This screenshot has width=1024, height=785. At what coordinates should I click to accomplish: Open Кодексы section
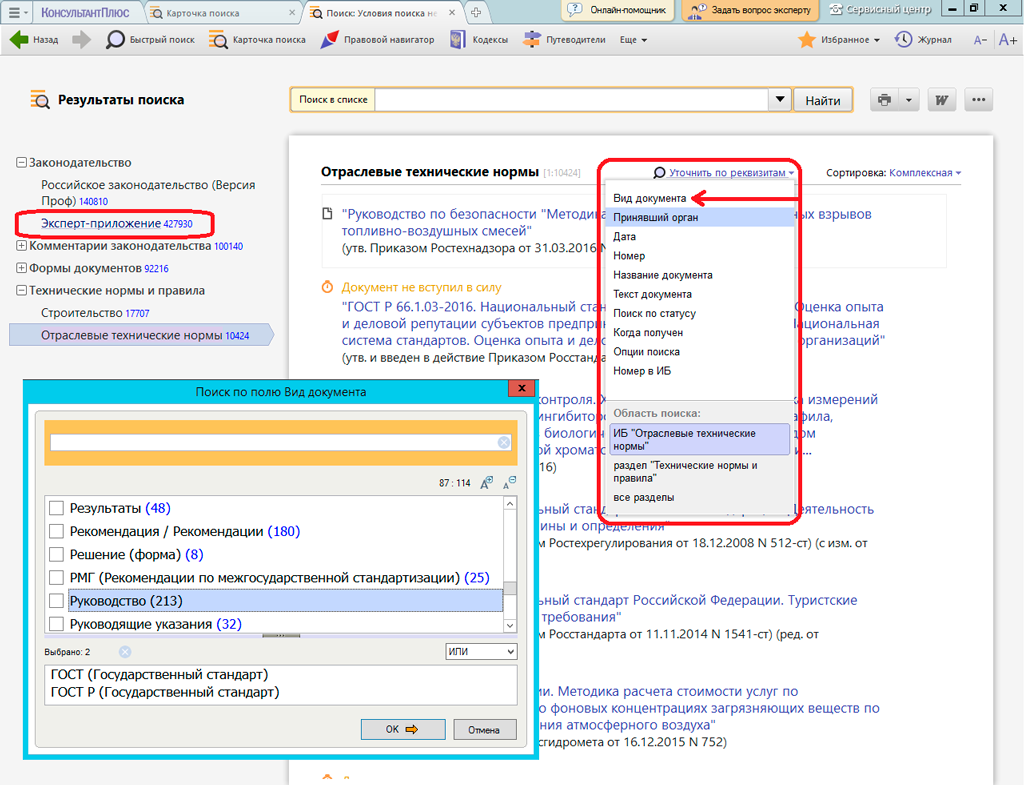[479, 40]
